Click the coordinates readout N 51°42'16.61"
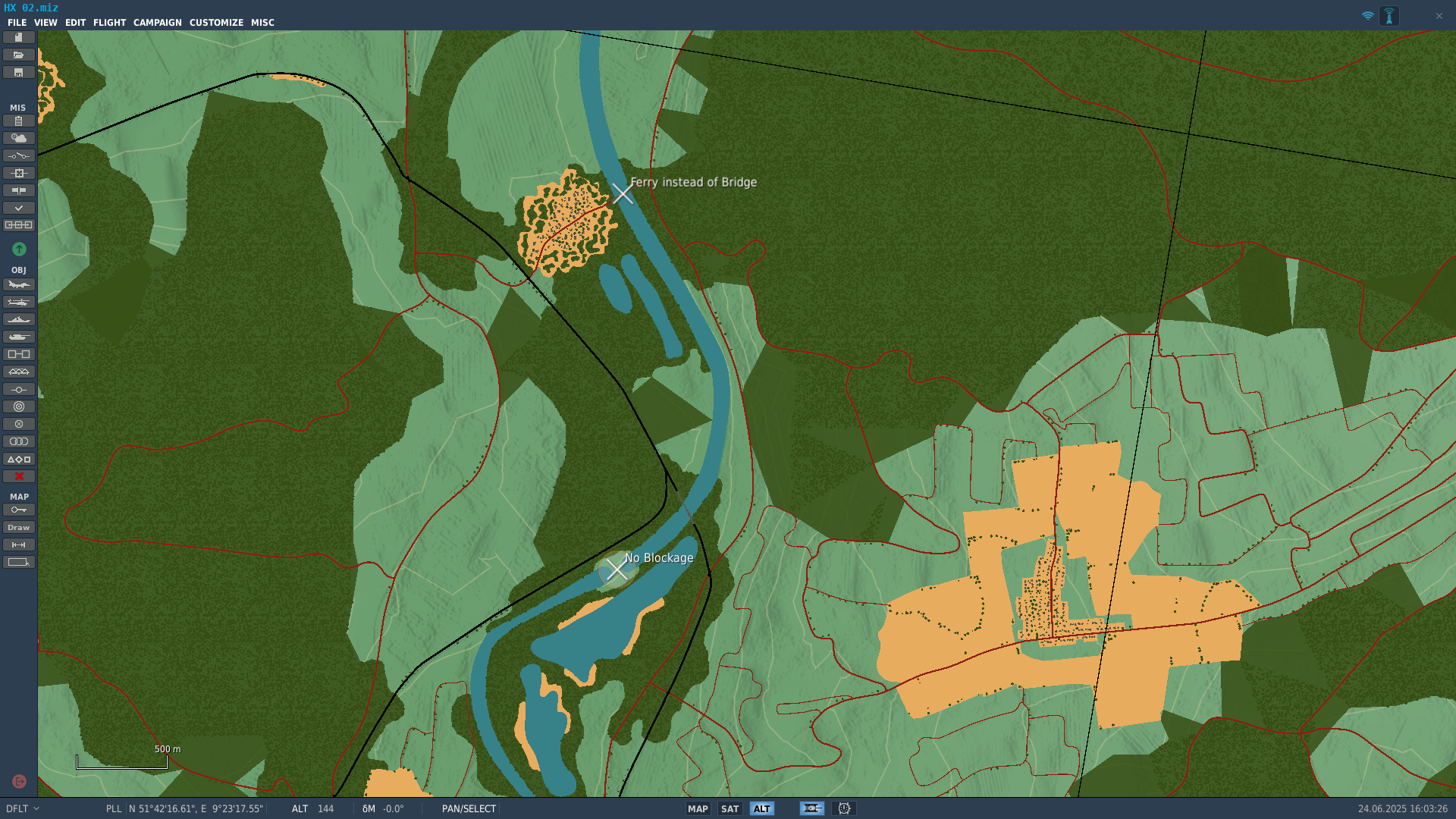 pos(196,808)
